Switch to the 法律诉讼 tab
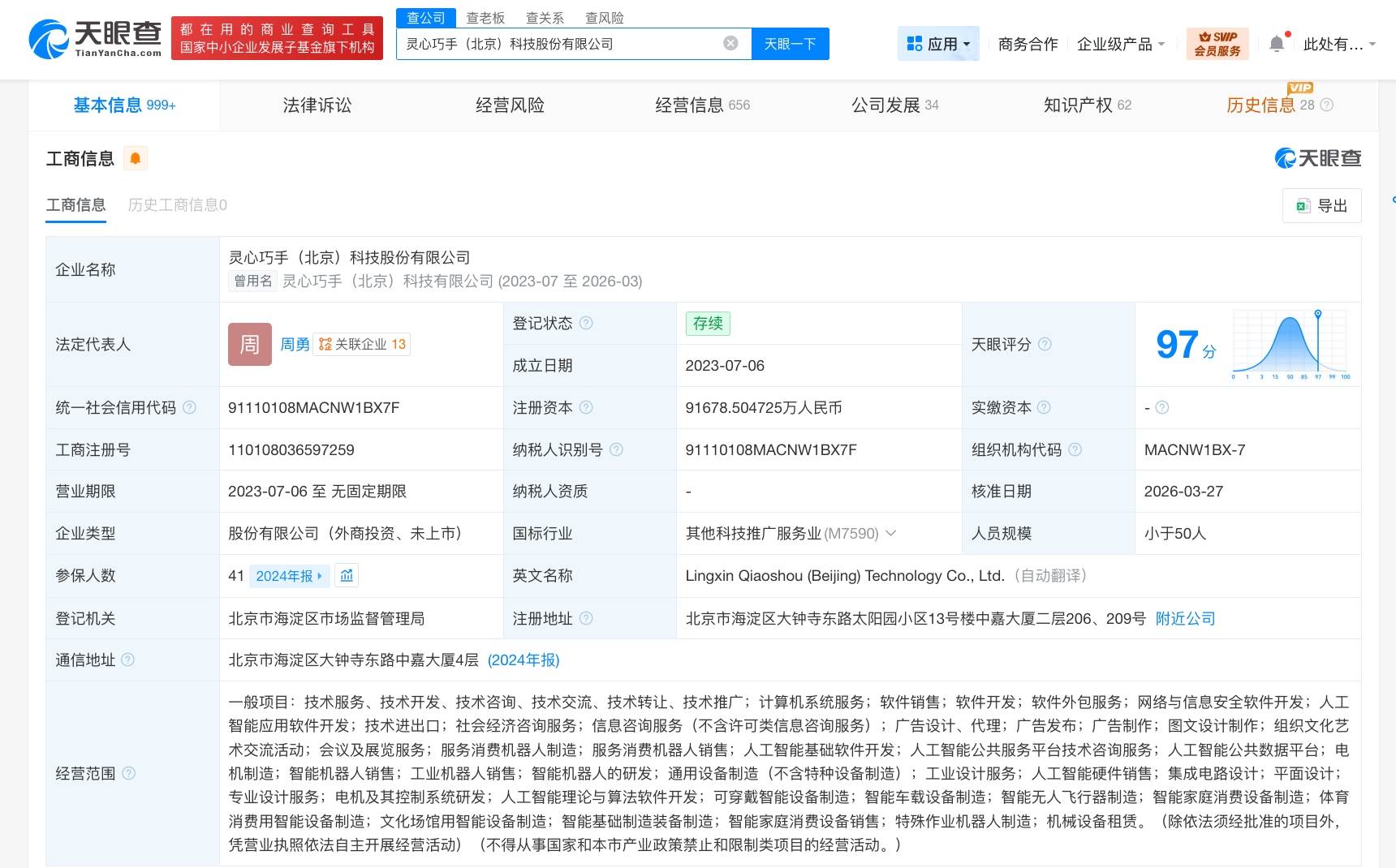The width and height of the screenshot is (1396, 868). [x=317, y=105]
